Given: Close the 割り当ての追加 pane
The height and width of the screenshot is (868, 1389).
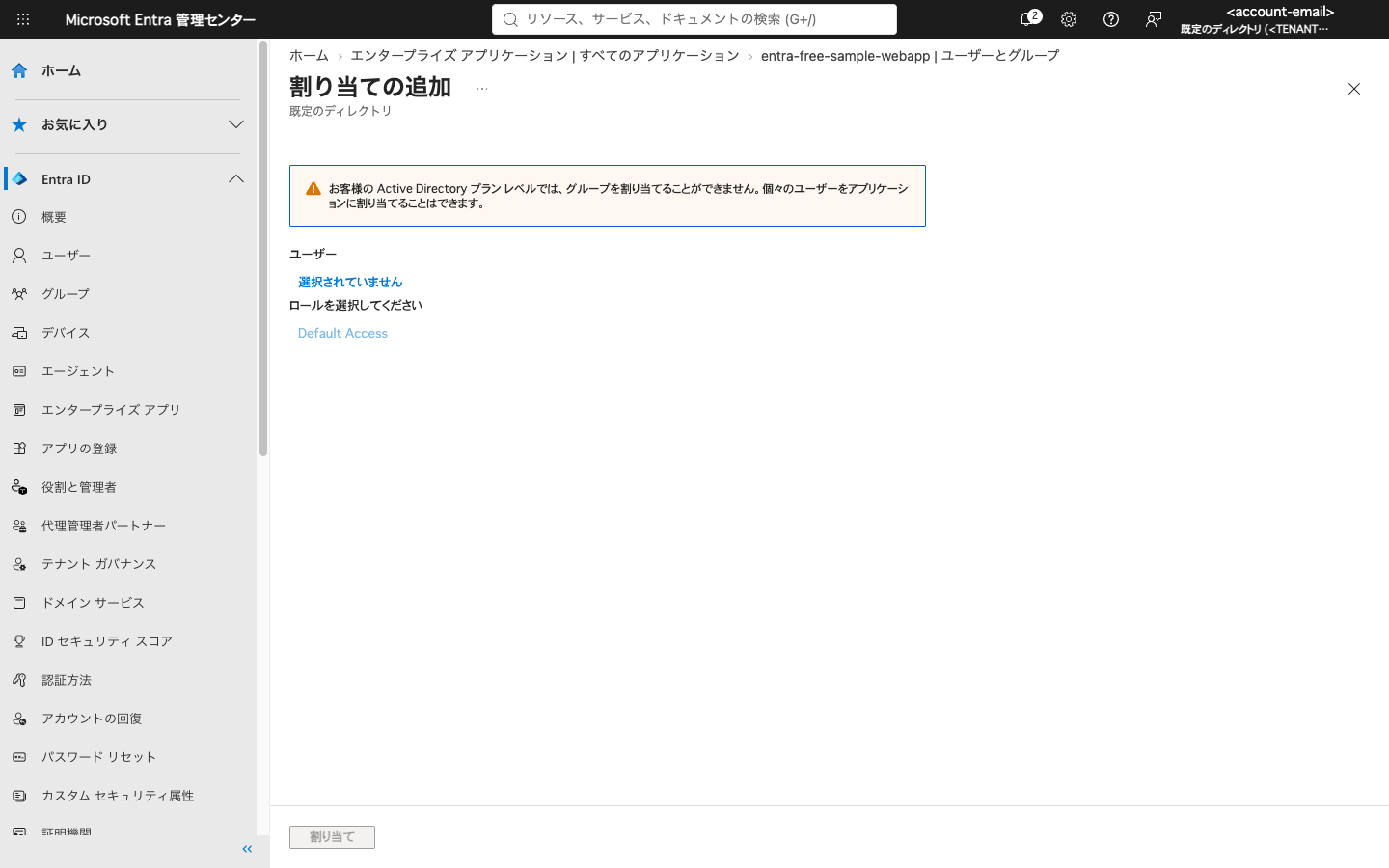Looking at the screenshot, I should coord(1354,89).
